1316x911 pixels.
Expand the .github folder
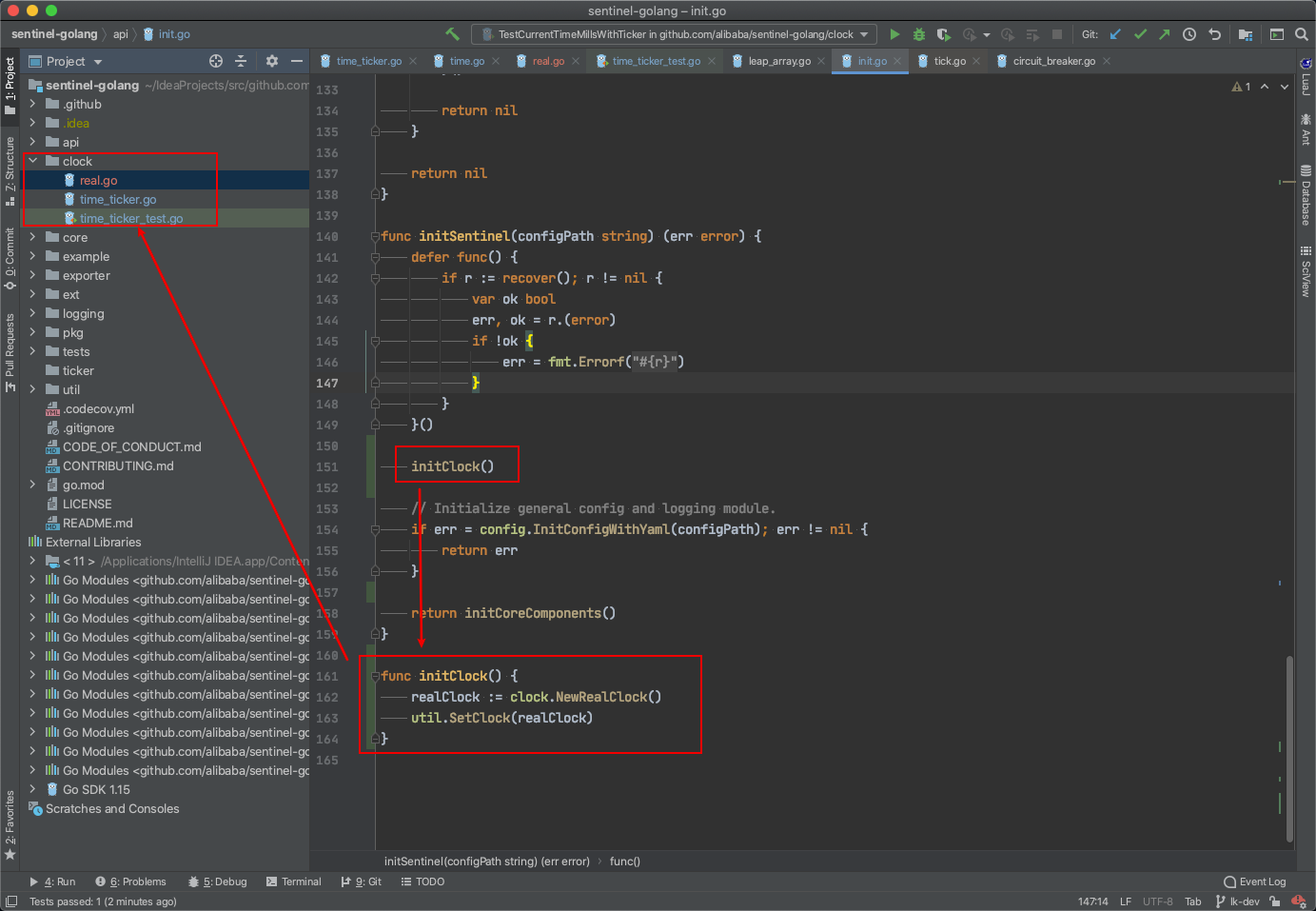point(32,104)
